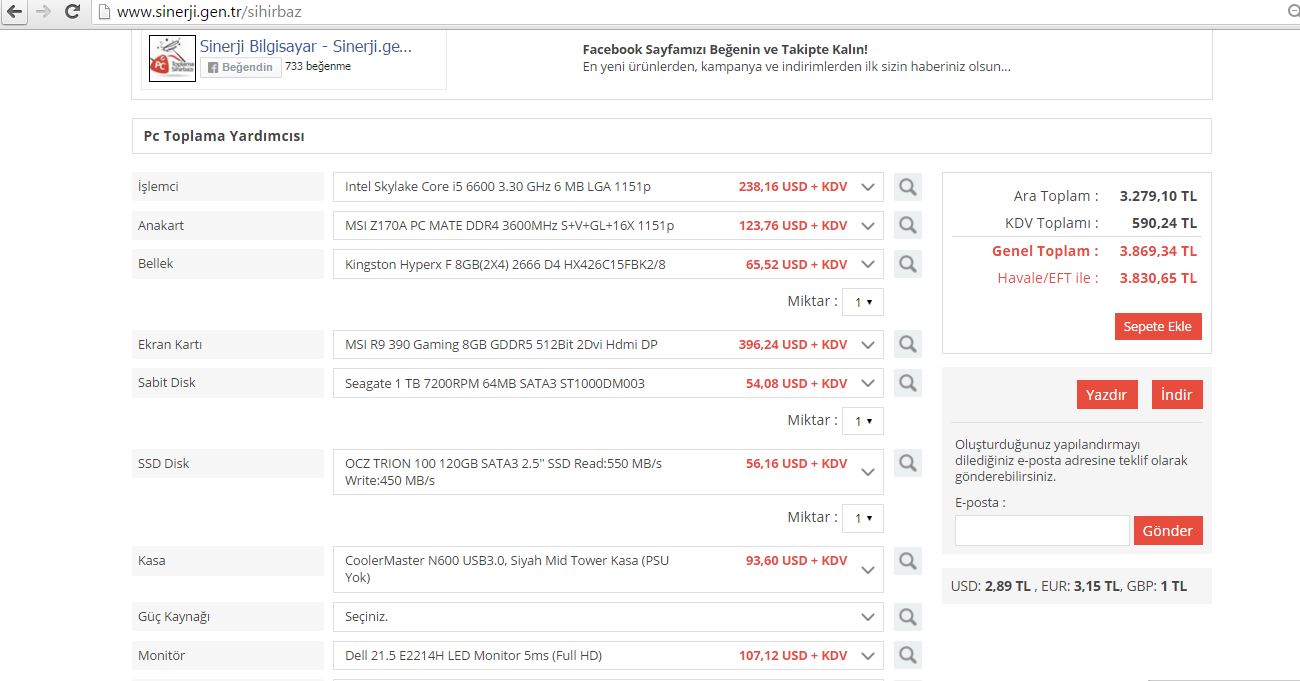Open the Sabit Disk dropdown showing Seagate 1 TB
The width and height of the screenshot is (1300, 681).
click(x=608, y=383)
